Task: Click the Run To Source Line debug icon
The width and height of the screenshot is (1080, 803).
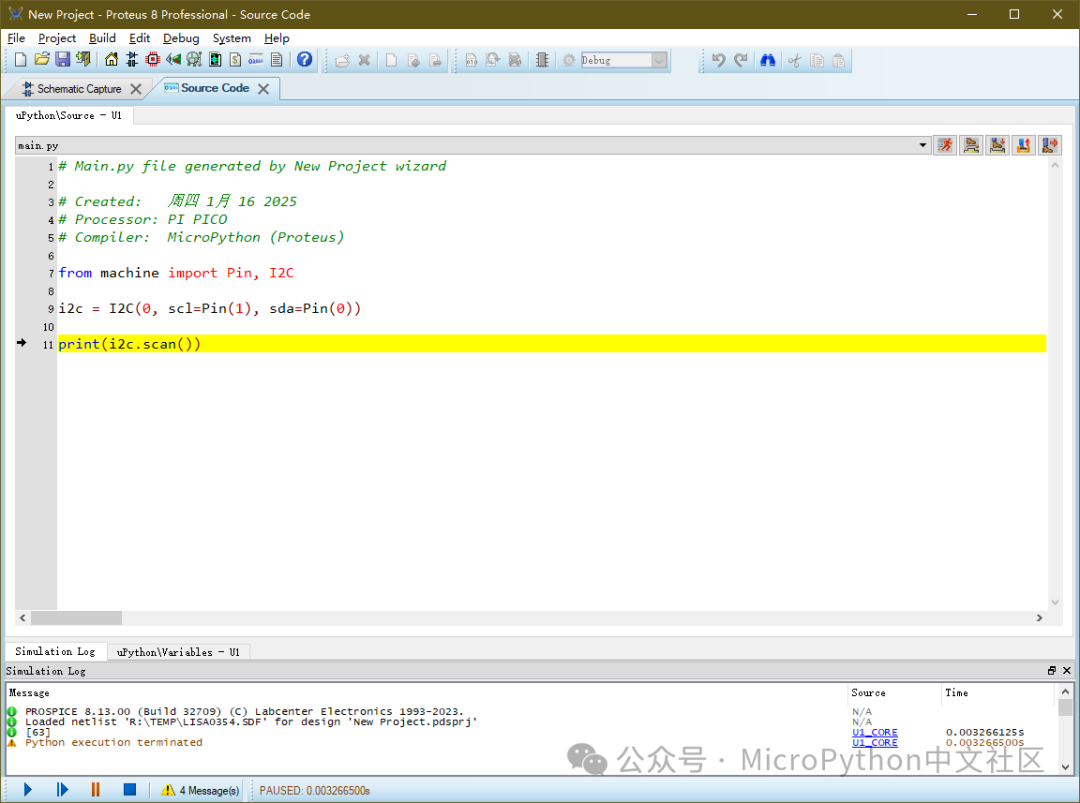Action: pos(1050,145)
